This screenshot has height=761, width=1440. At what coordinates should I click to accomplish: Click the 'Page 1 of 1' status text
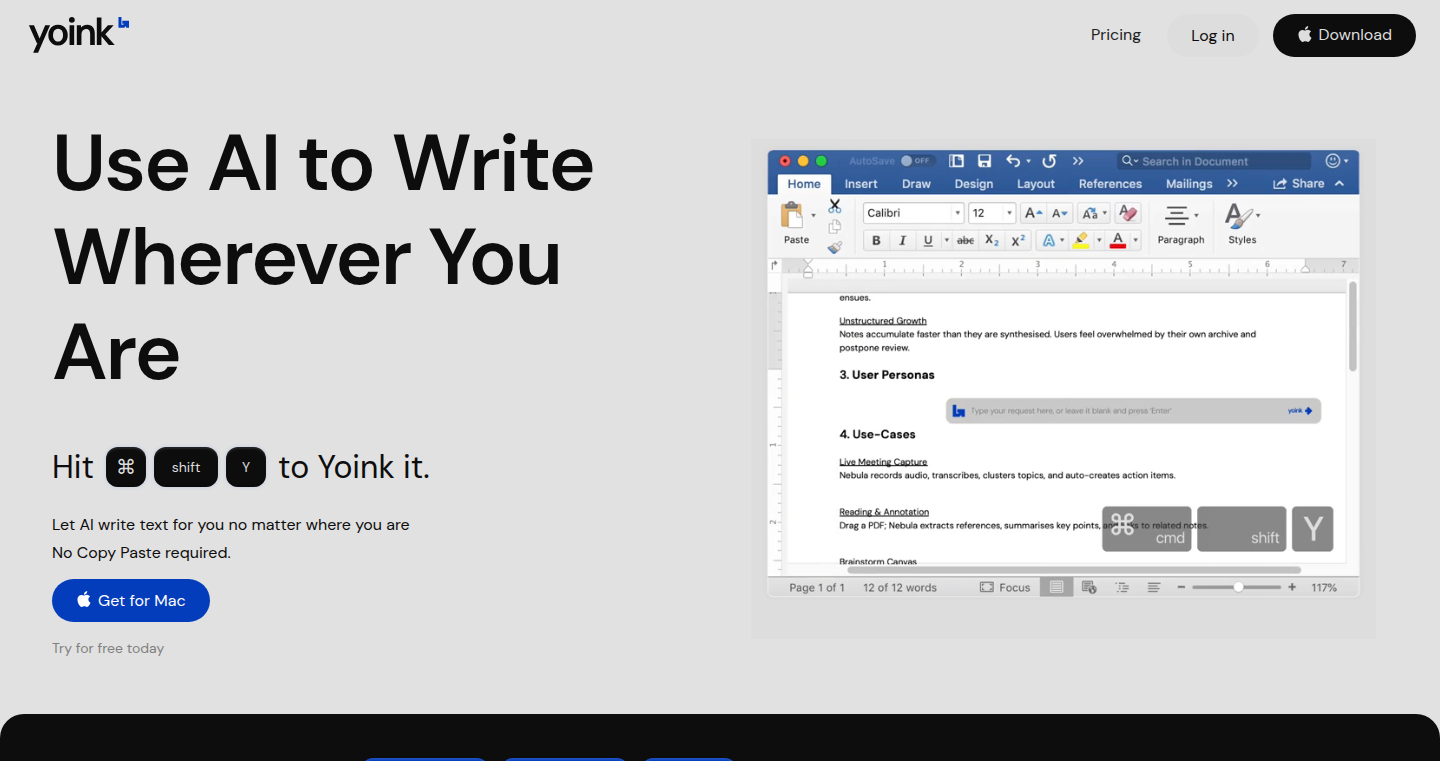817,587
